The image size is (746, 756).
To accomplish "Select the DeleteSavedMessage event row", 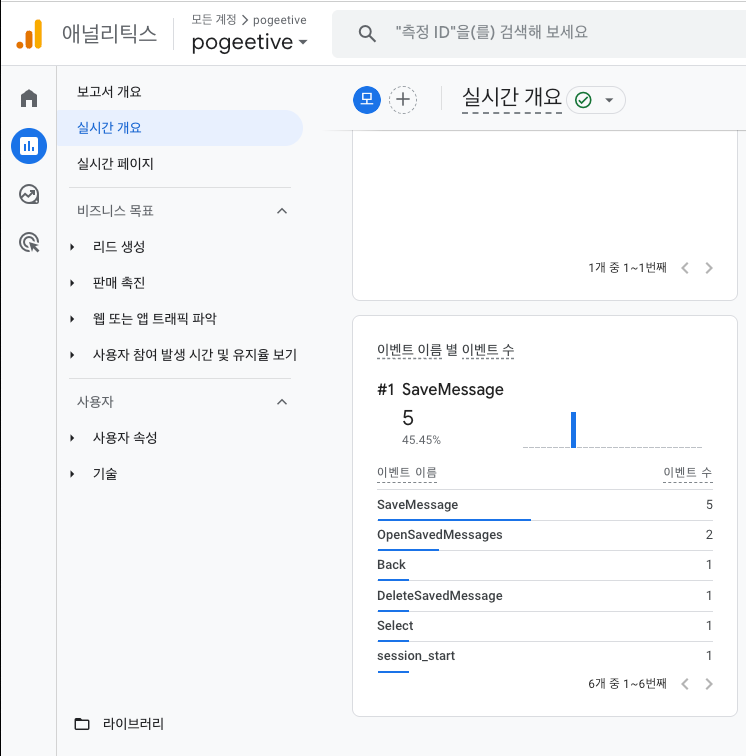I will coord(545,595).
